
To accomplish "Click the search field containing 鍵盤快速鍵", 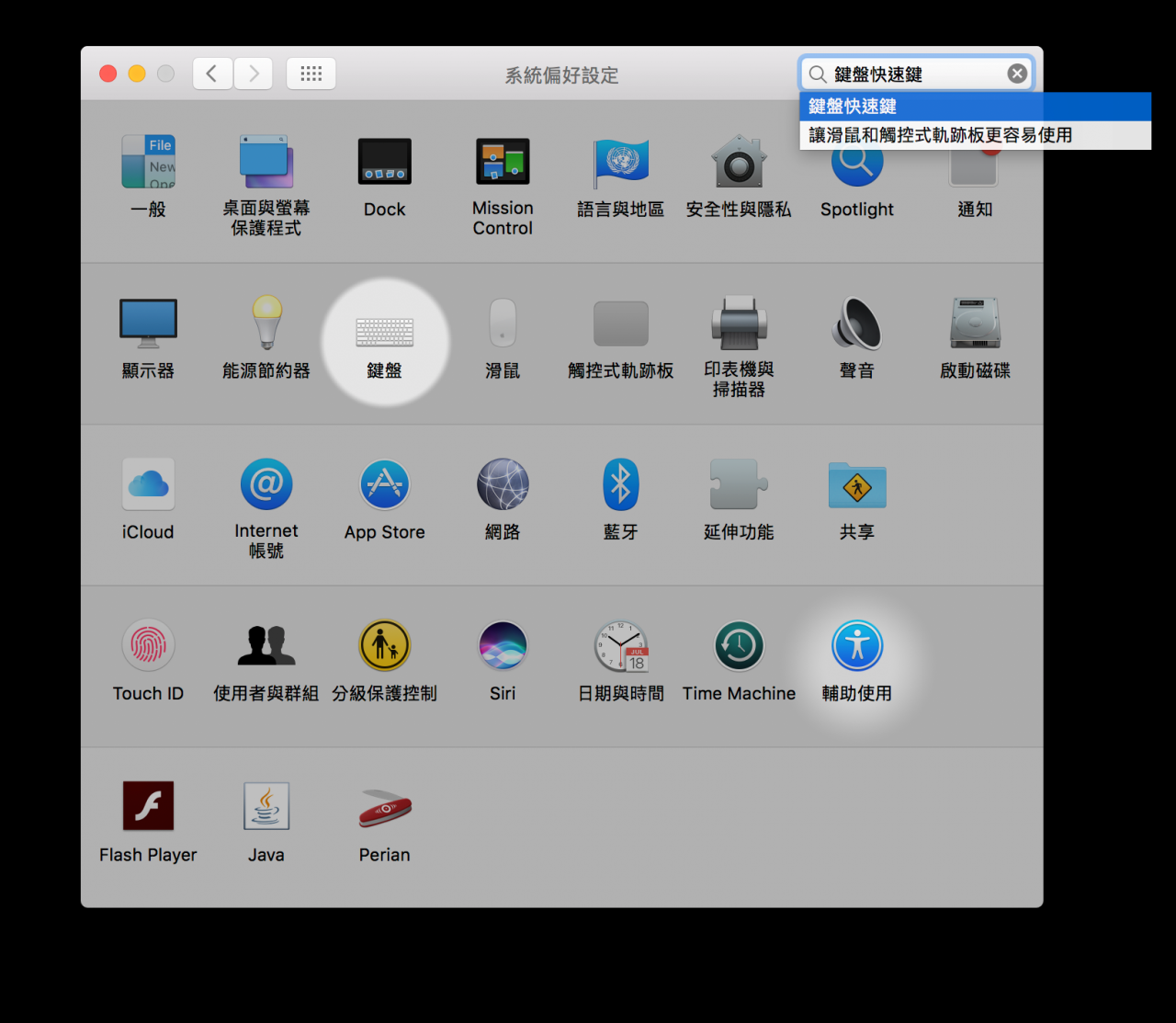I will pos(917,74).
